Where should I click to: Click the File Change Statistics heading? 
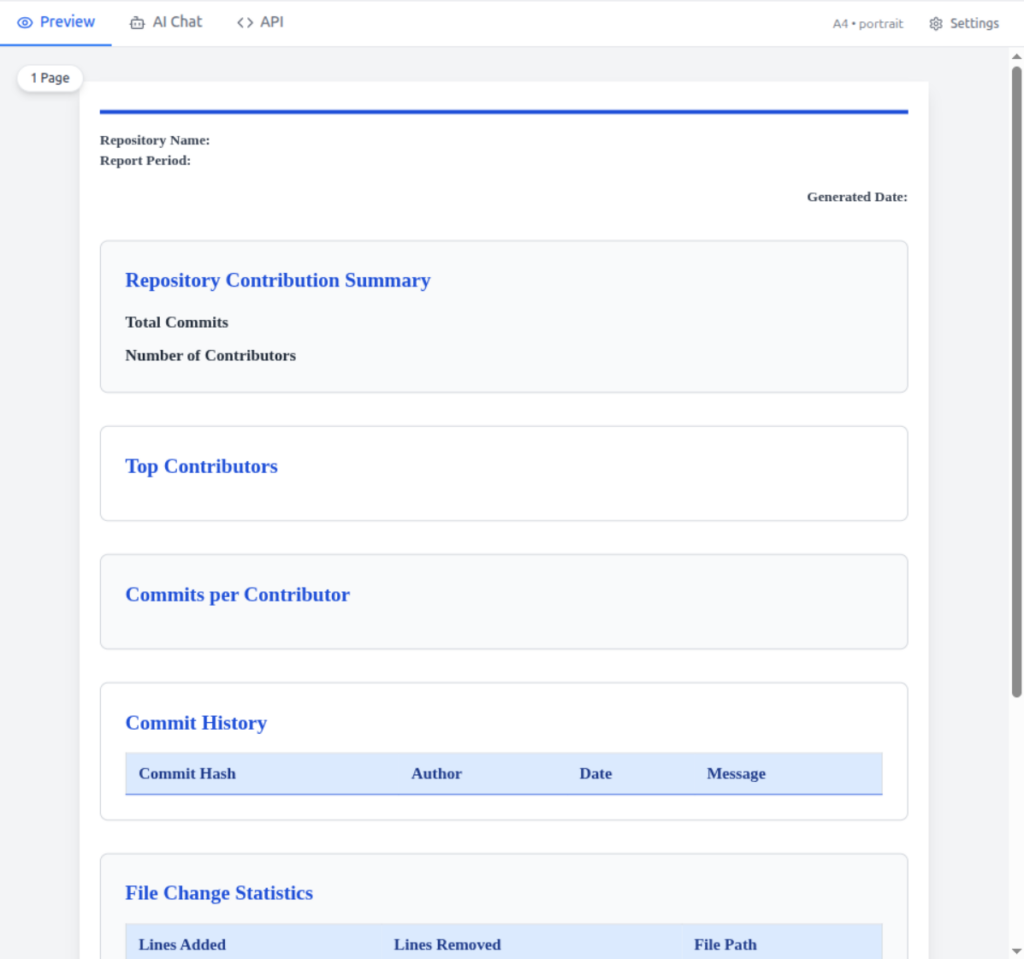(x=219, y=892)
